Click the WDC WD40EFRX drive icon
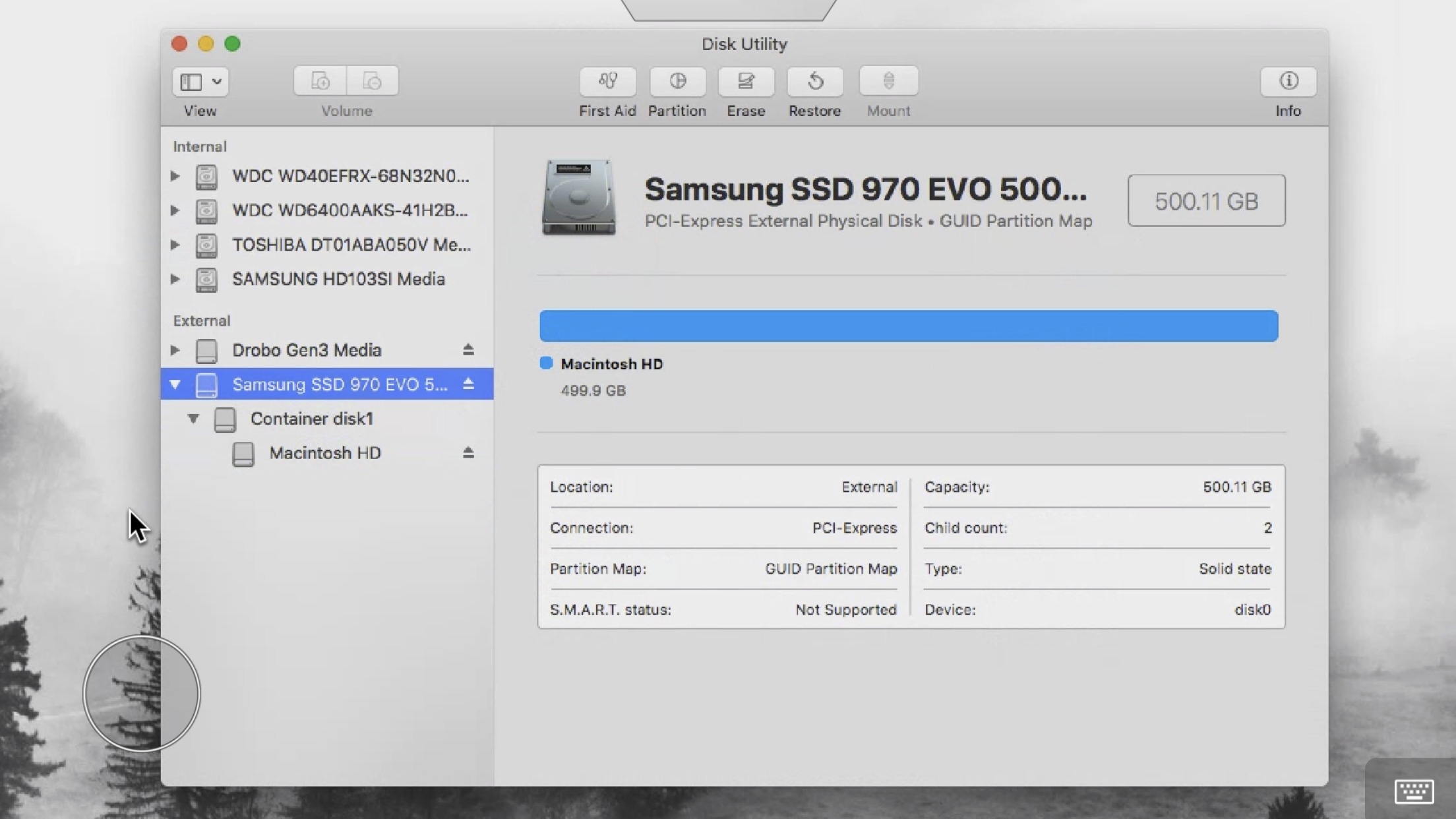 coord(206,177)
